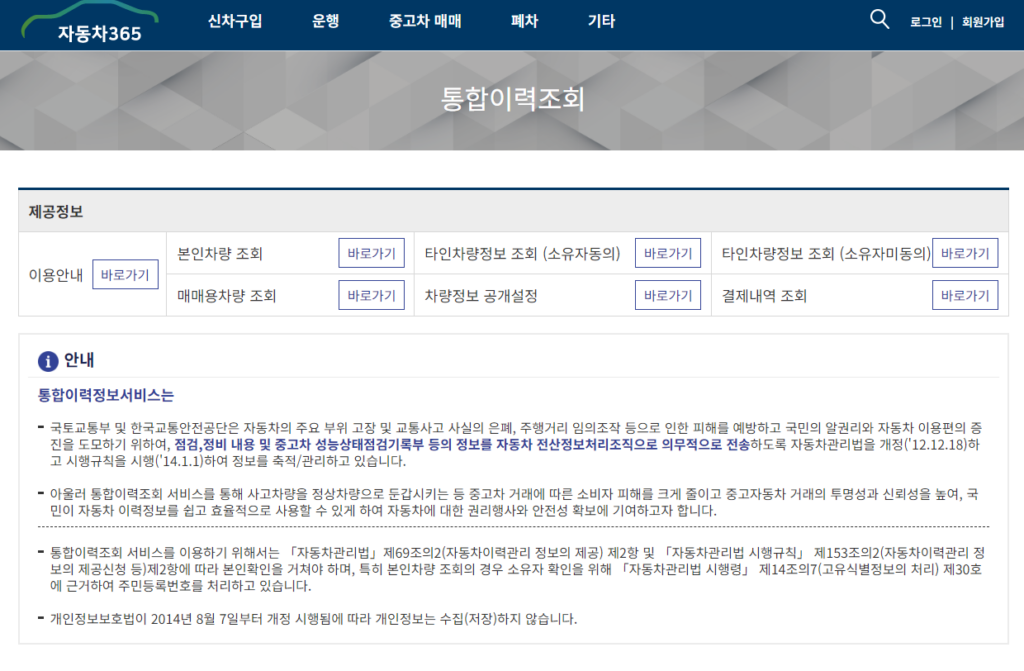Screen dimensions: 1024x671
Task: Click 바로가기 for 본인차량 조회
Action: 371,253
